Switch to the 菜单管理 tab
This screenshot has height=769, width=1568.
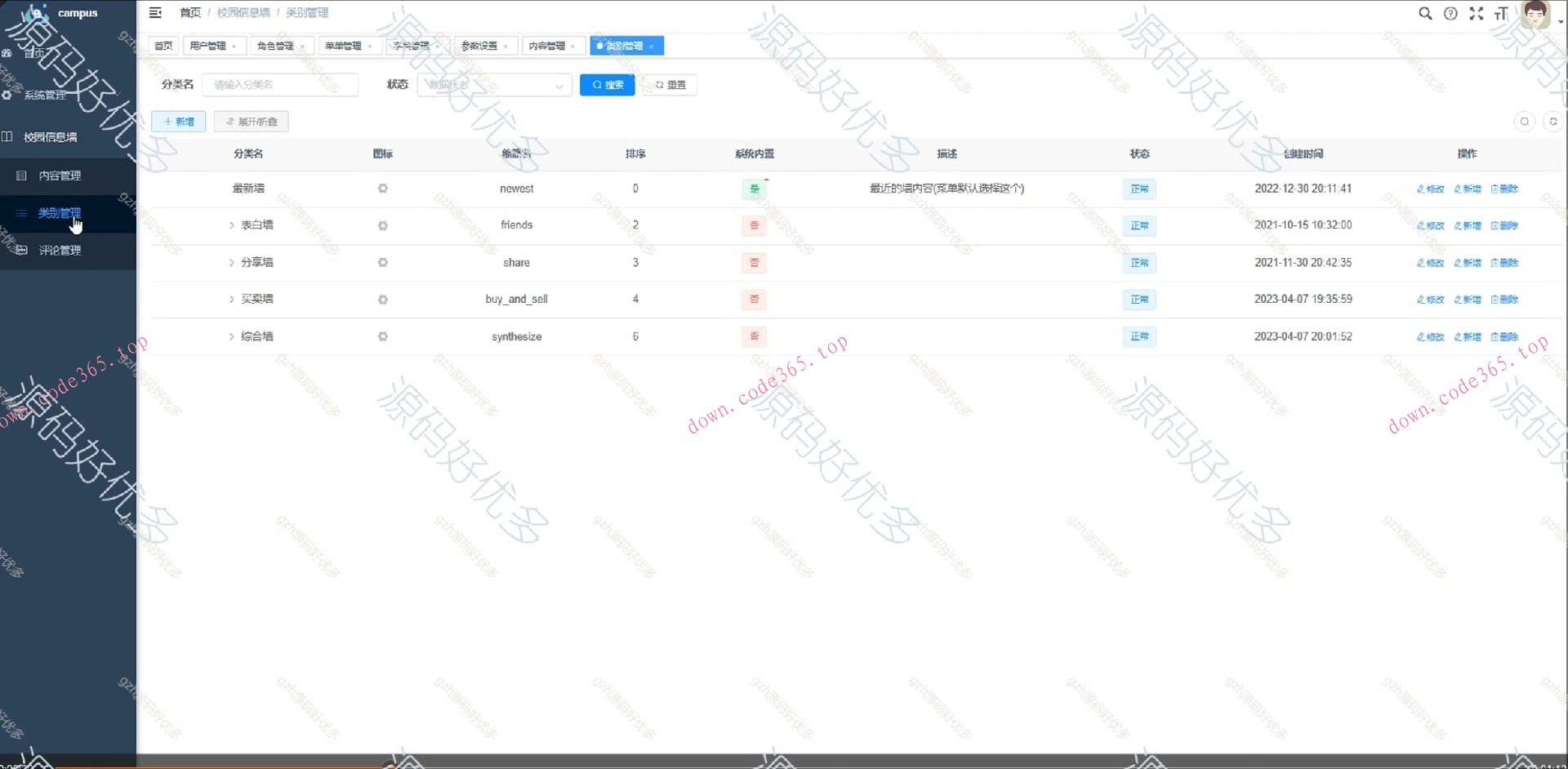click(343, 46)
